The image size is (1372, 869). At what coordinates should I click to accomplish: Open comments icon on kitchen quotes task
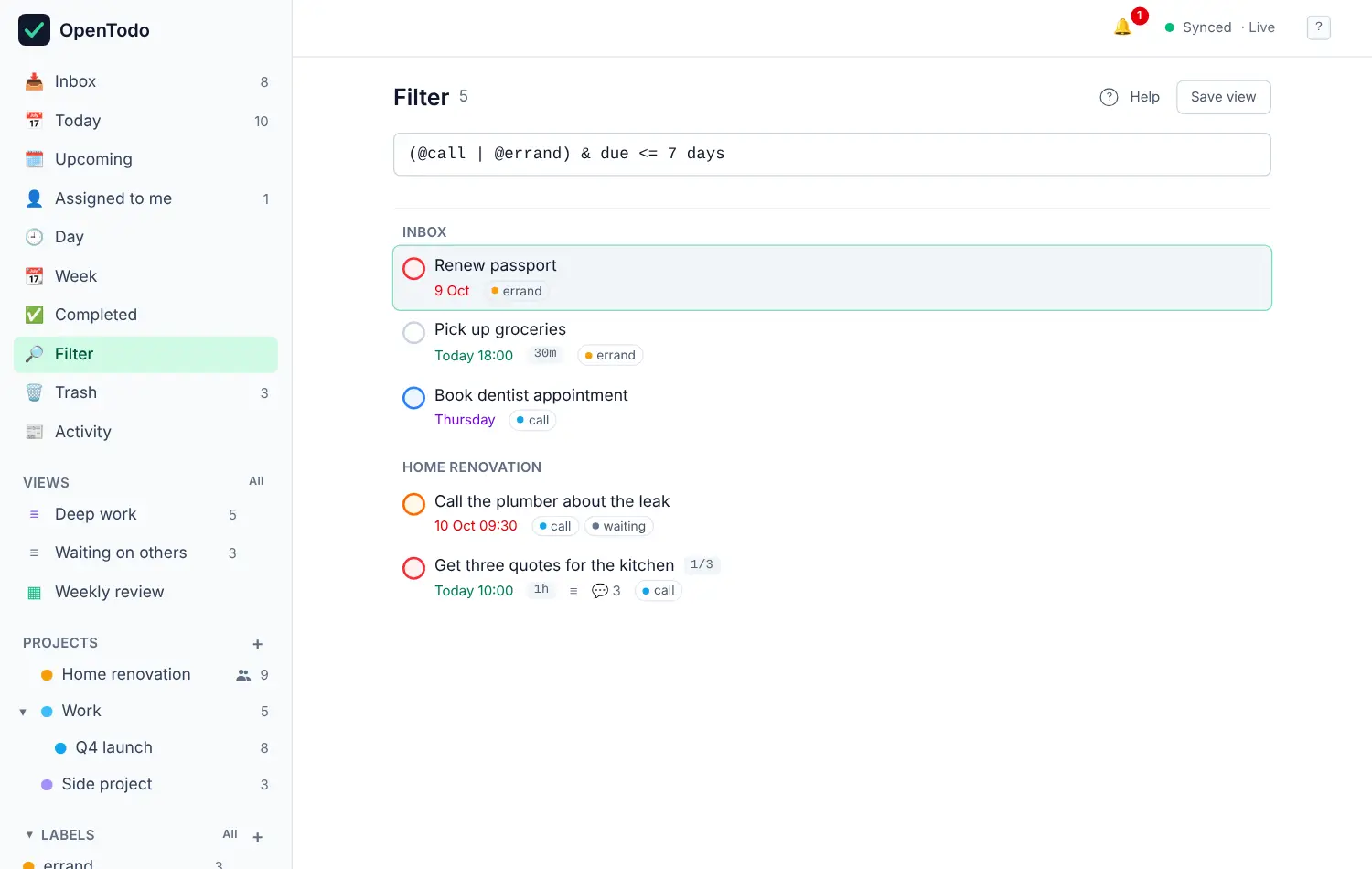click(x=600, y=591)
